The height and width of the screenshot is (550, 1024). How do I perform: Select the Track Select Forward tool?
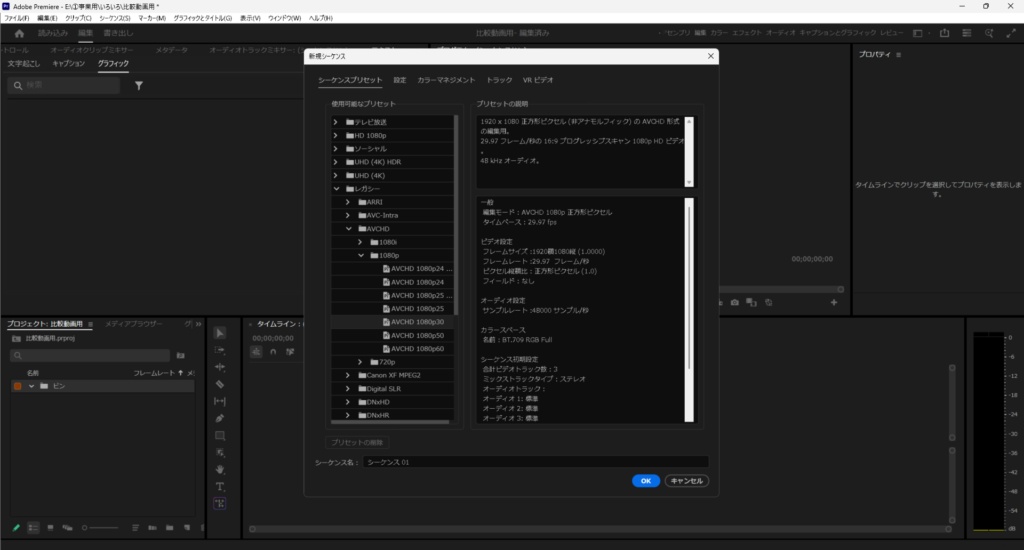(x=220, y=351)
